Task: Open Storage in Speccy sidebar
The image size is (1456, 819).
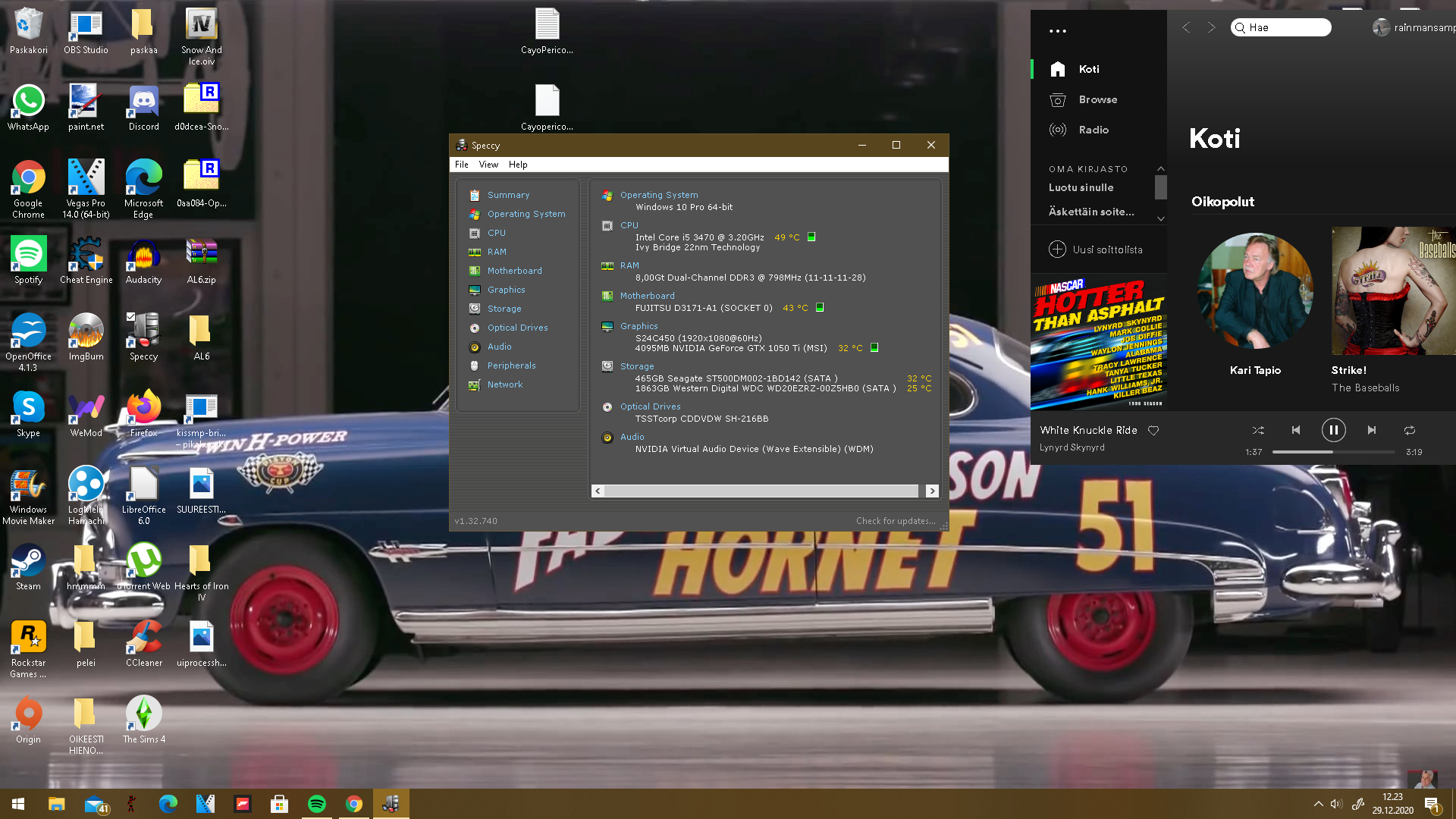Action: pos(504,309)
